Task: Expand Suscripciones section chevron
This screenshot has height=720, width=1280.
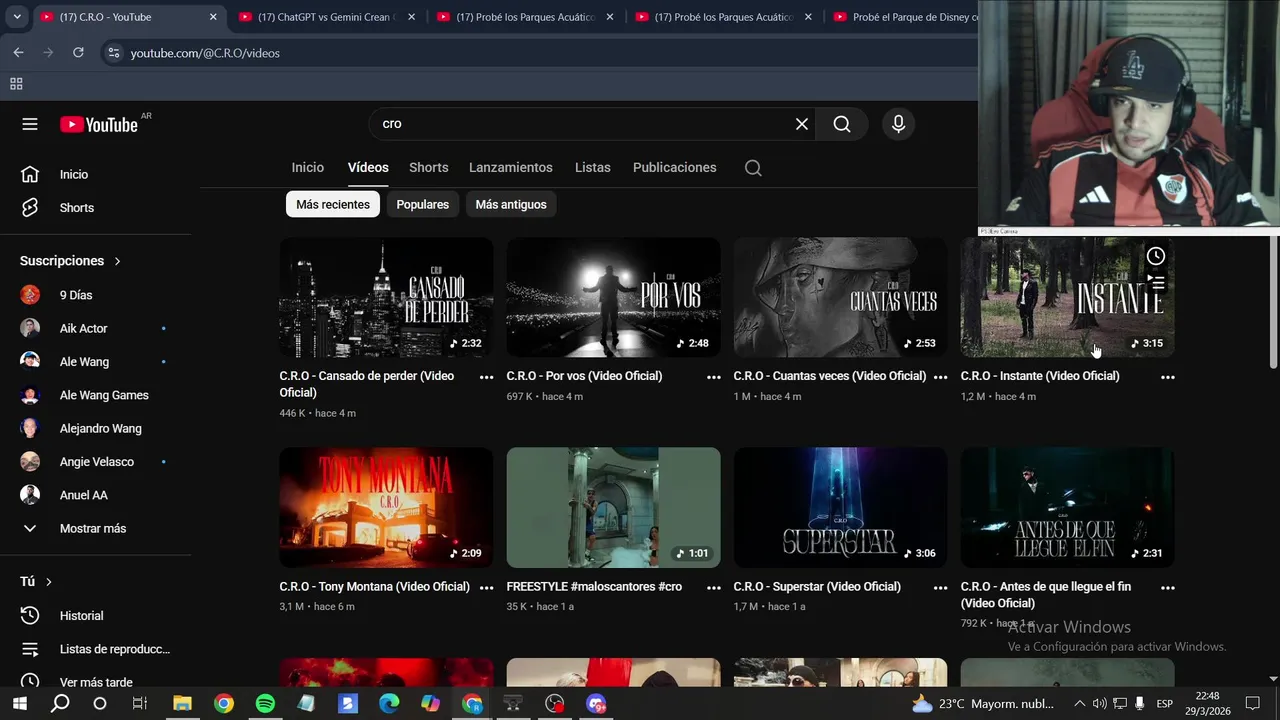Action: pyautogui.click(x=117, y=261)
